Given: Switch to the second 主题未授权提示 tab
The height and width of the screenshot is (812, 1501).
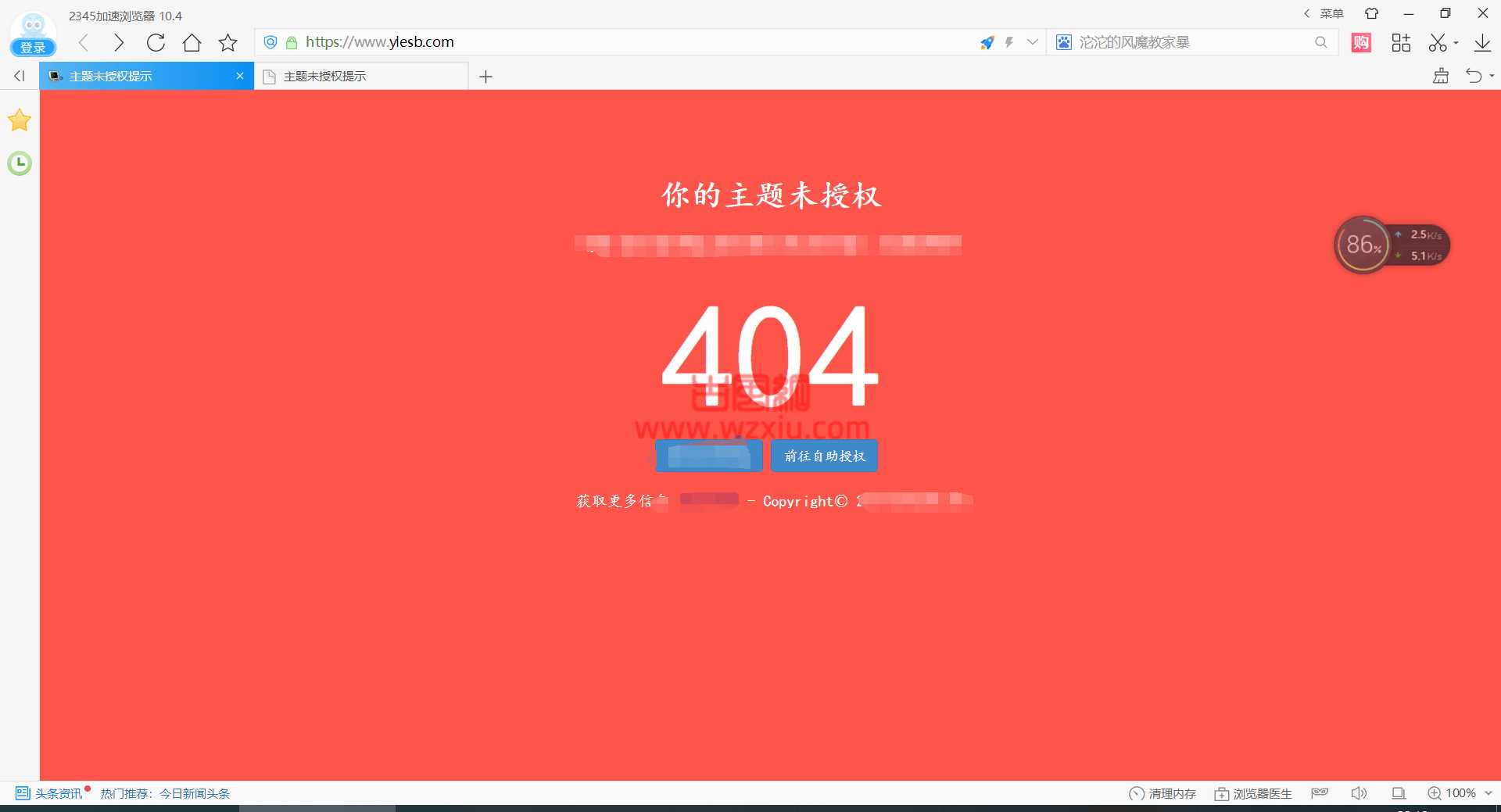Looking at the screenshot, I should [361, 76].
